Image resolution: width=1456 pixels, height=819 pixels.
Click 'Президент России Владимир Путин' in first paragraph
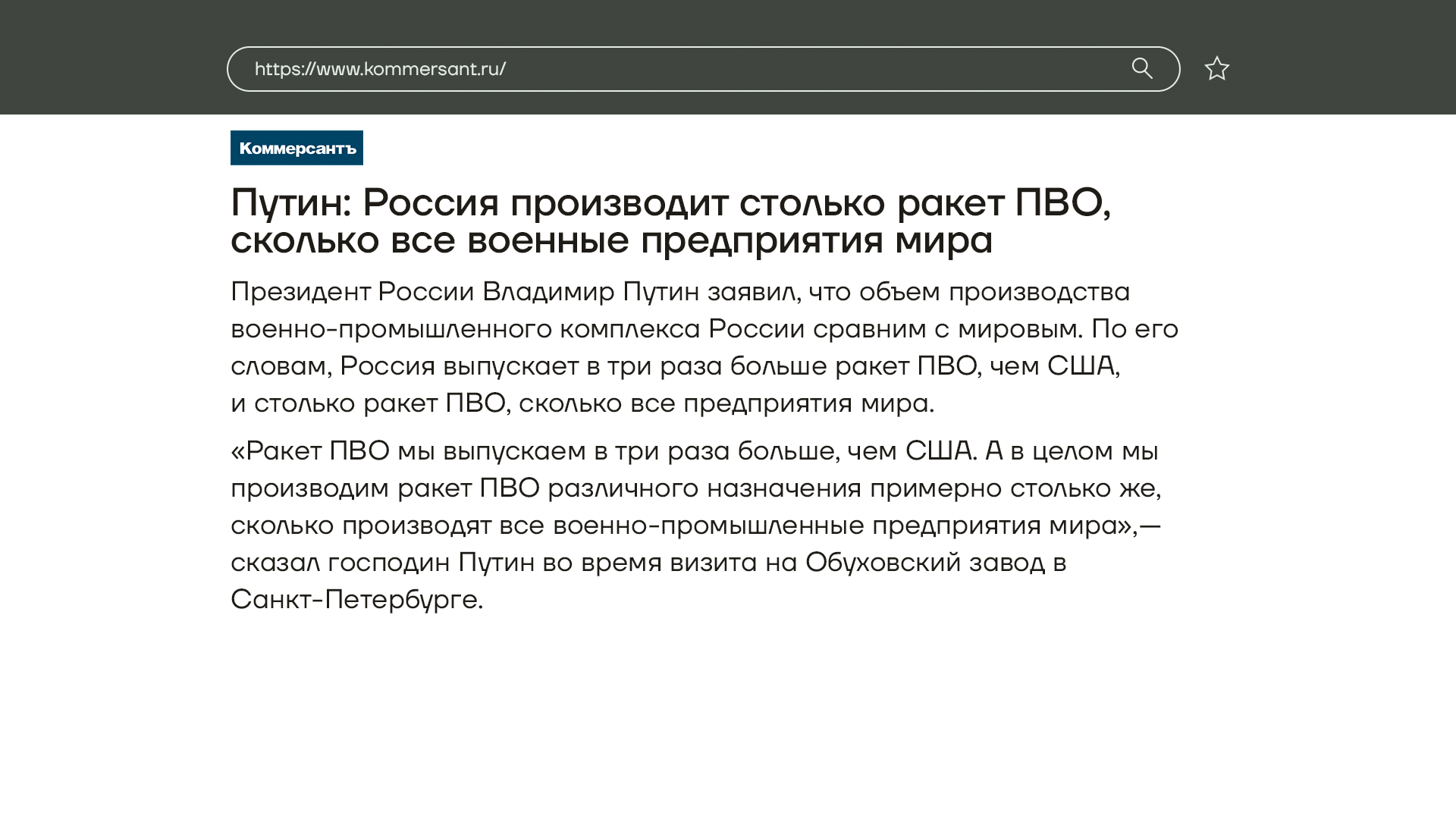465,292
